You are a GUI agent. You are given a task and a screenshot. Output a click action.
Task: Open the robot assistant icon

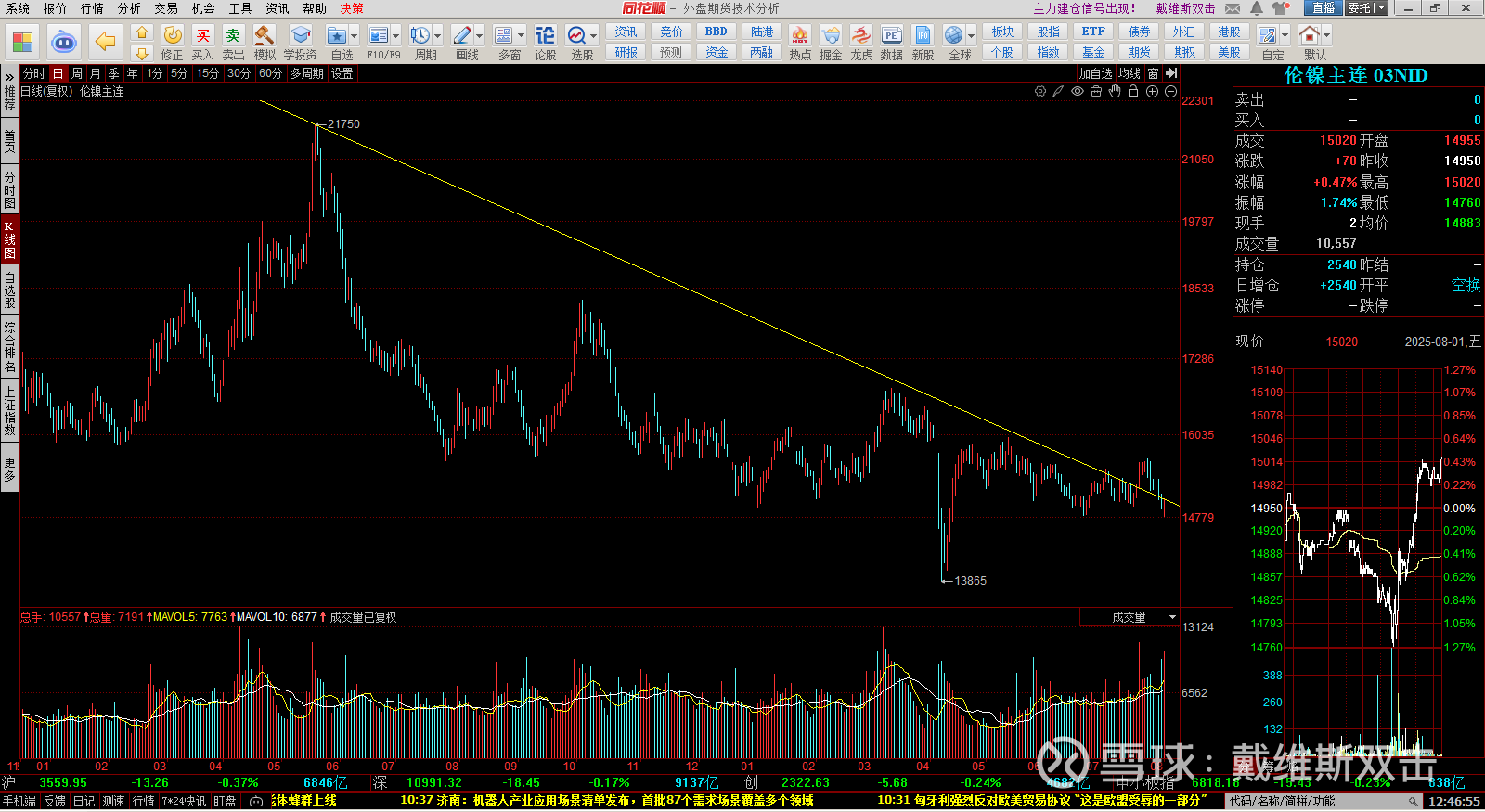click(64, 42)
